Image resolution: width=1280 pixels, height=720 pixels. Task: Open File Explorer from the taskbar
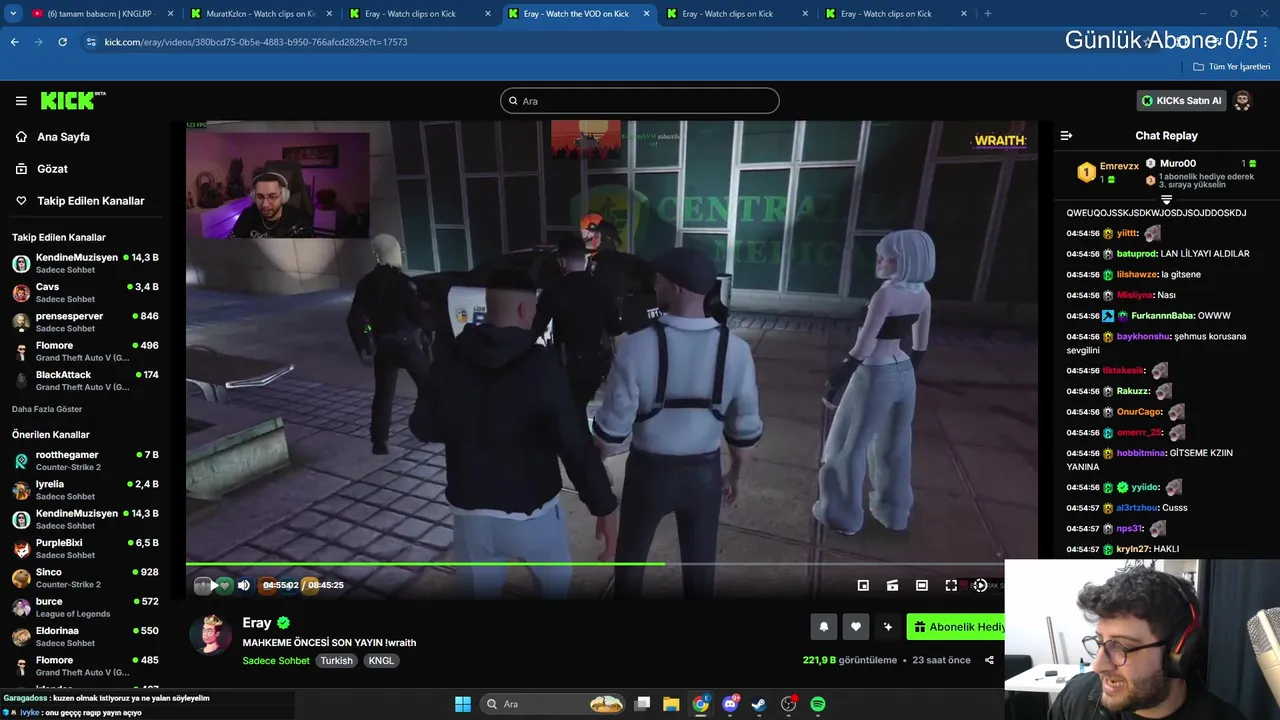click(x=671, y=704)
